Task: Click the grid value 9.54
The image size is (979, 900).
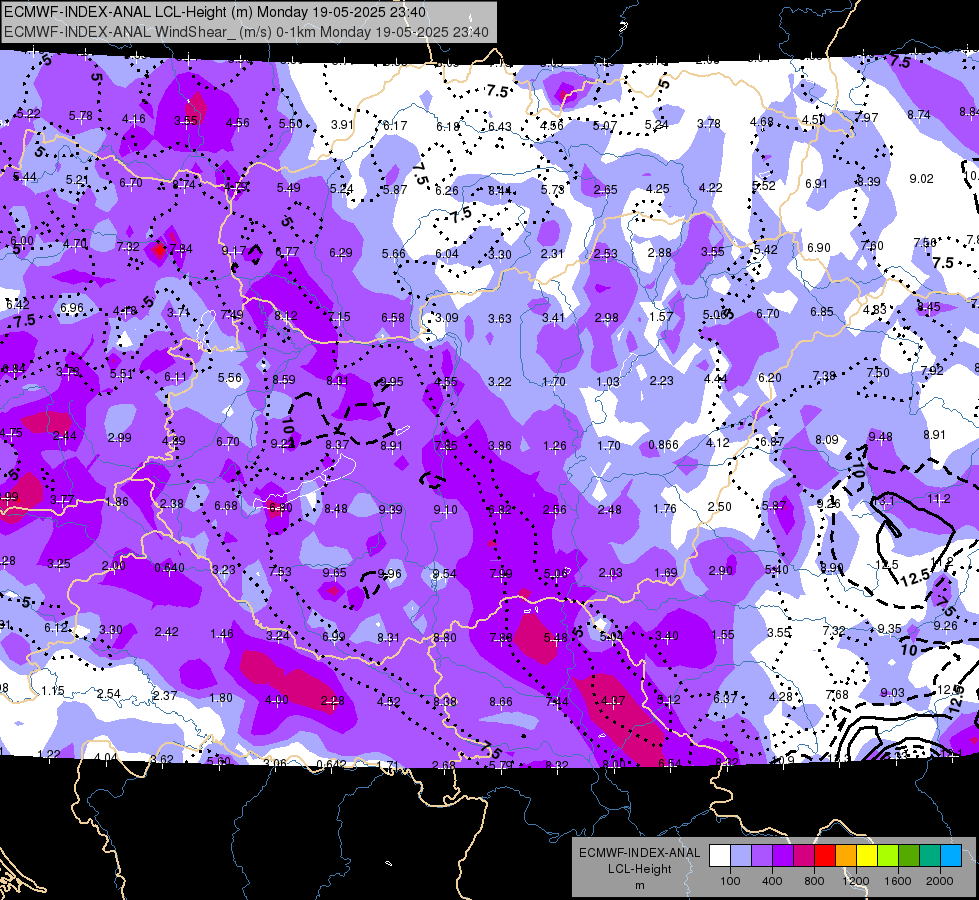Action: tap(445, 573)
